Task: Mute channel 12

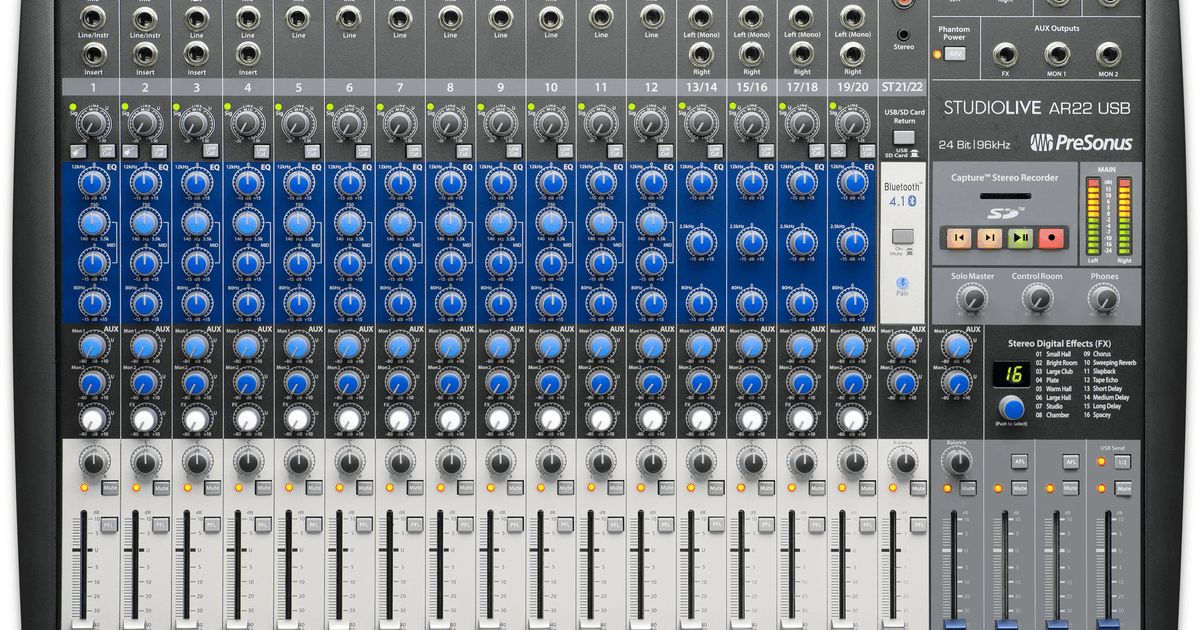Action: point(667,488)
